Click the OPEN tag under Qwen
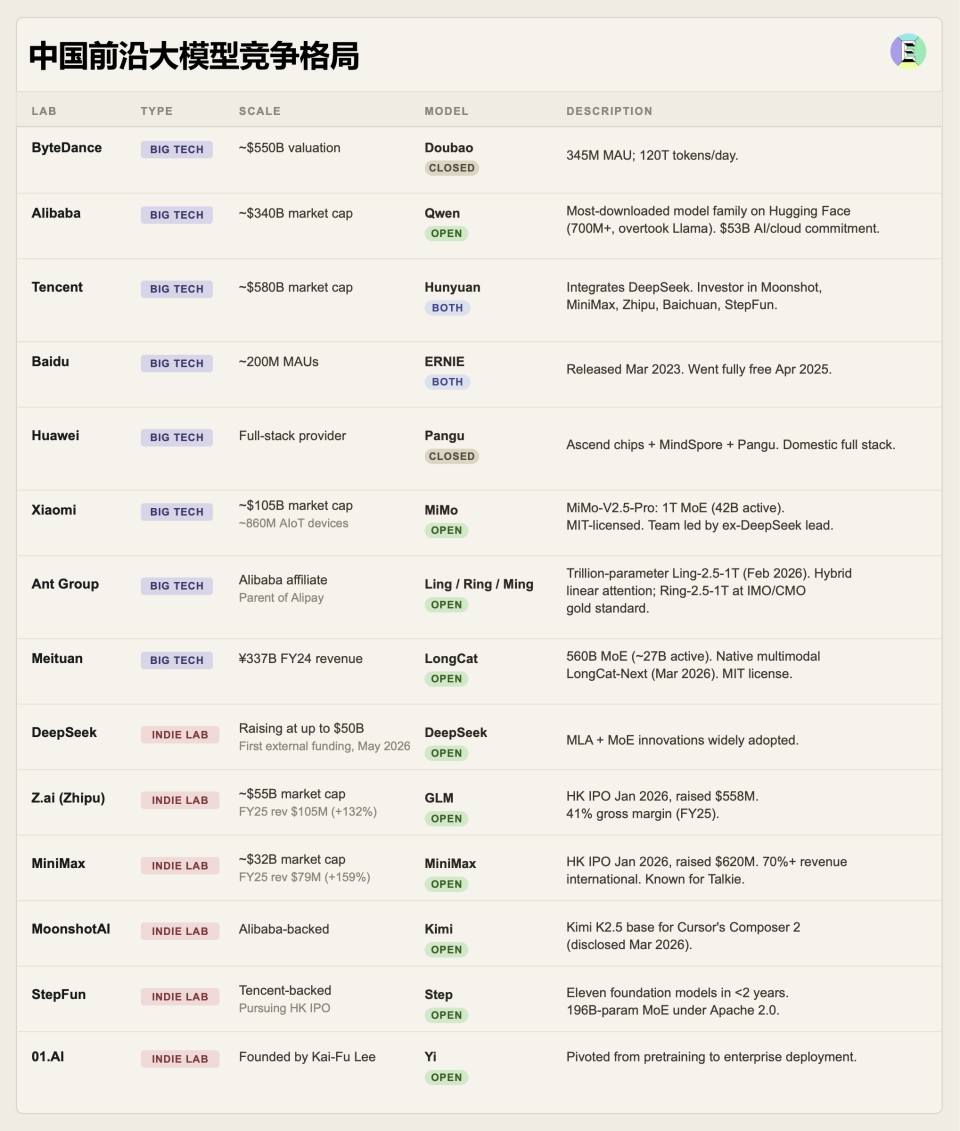 [446, 234]
